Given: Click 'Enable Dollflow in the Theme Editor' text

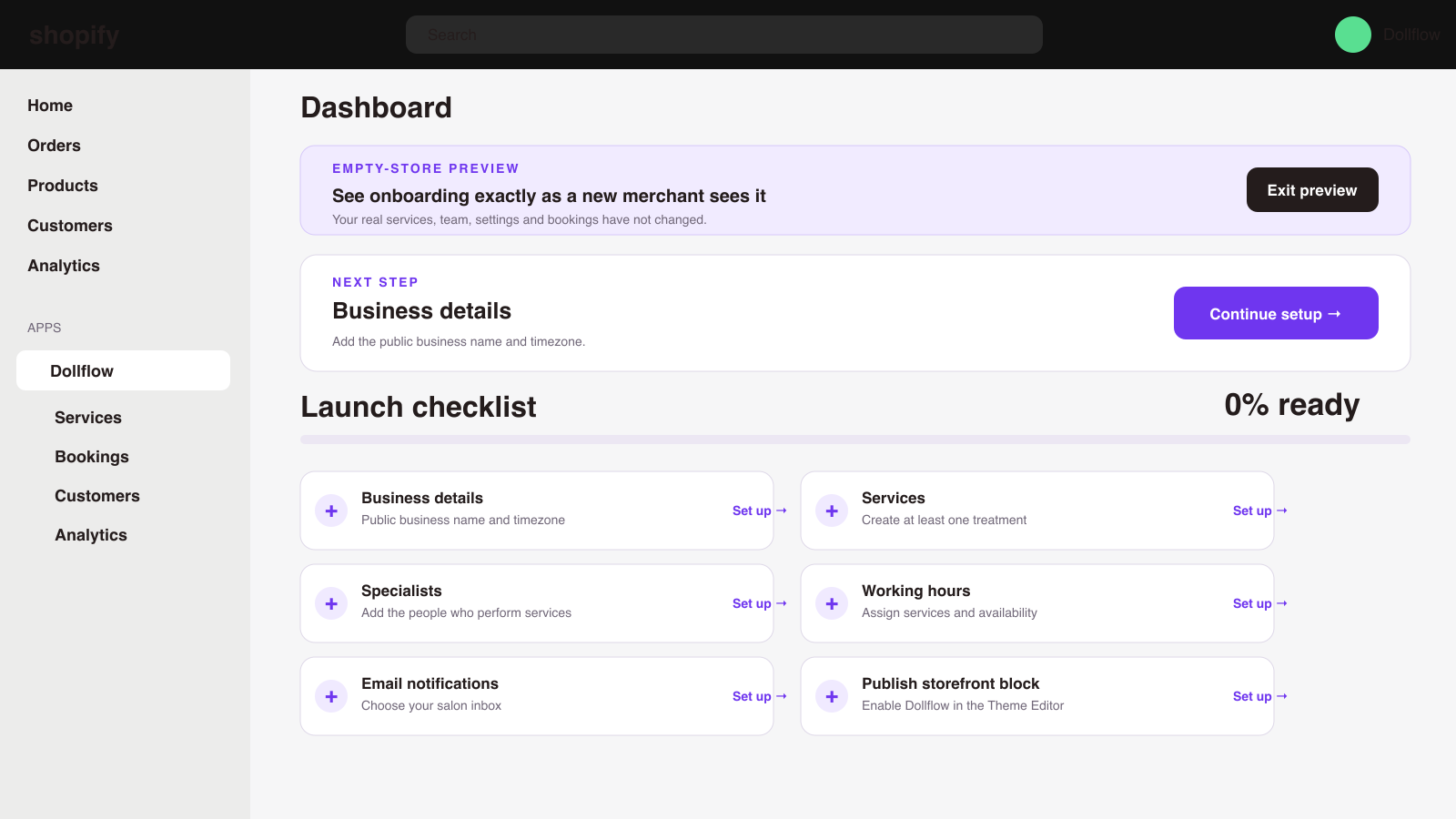Looking at the screenshot, I should [x=963, y=705].
